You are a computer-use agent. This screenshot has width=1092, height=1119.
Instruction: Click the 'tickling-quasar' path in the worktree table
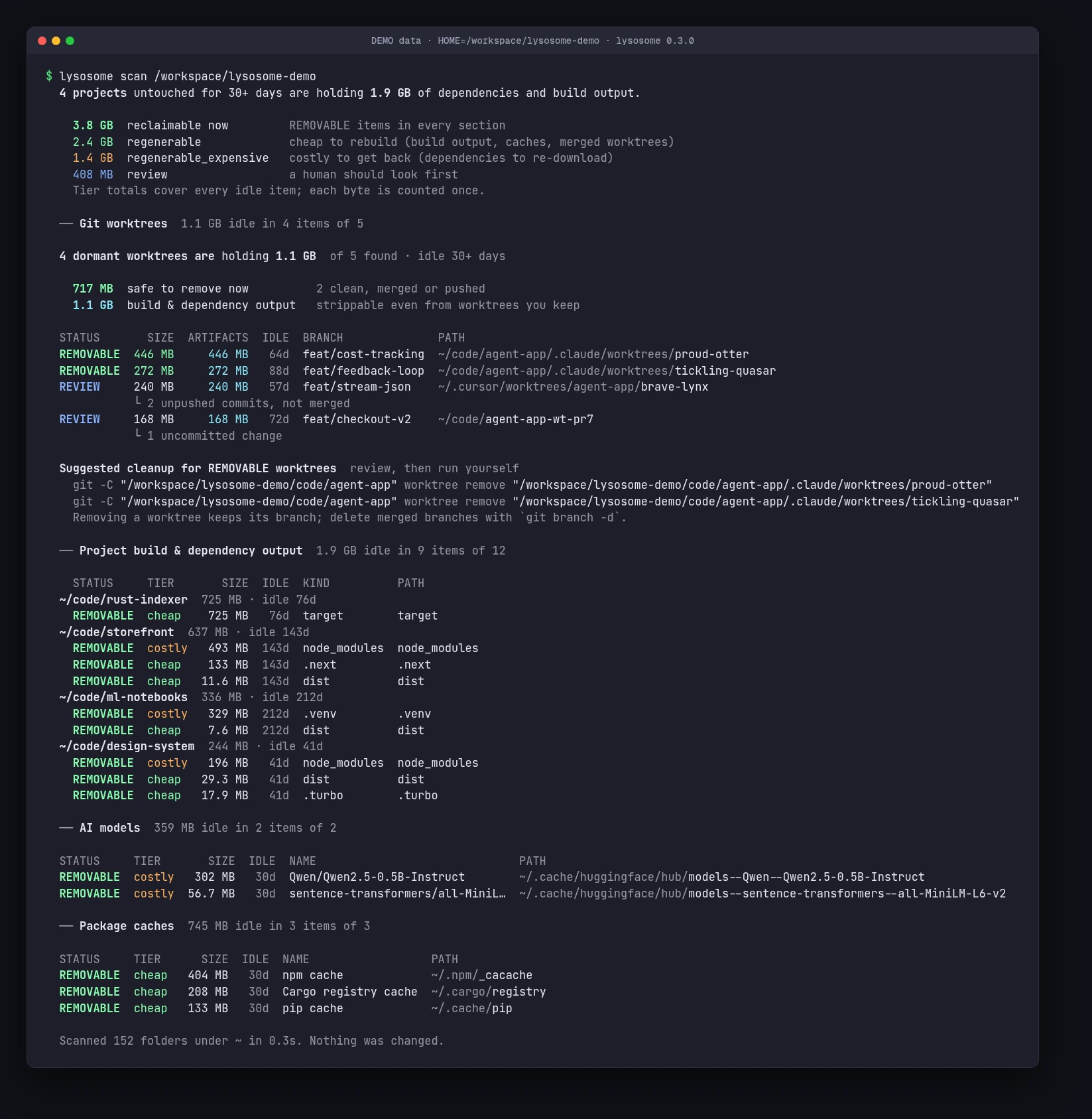tap(725, 371)
